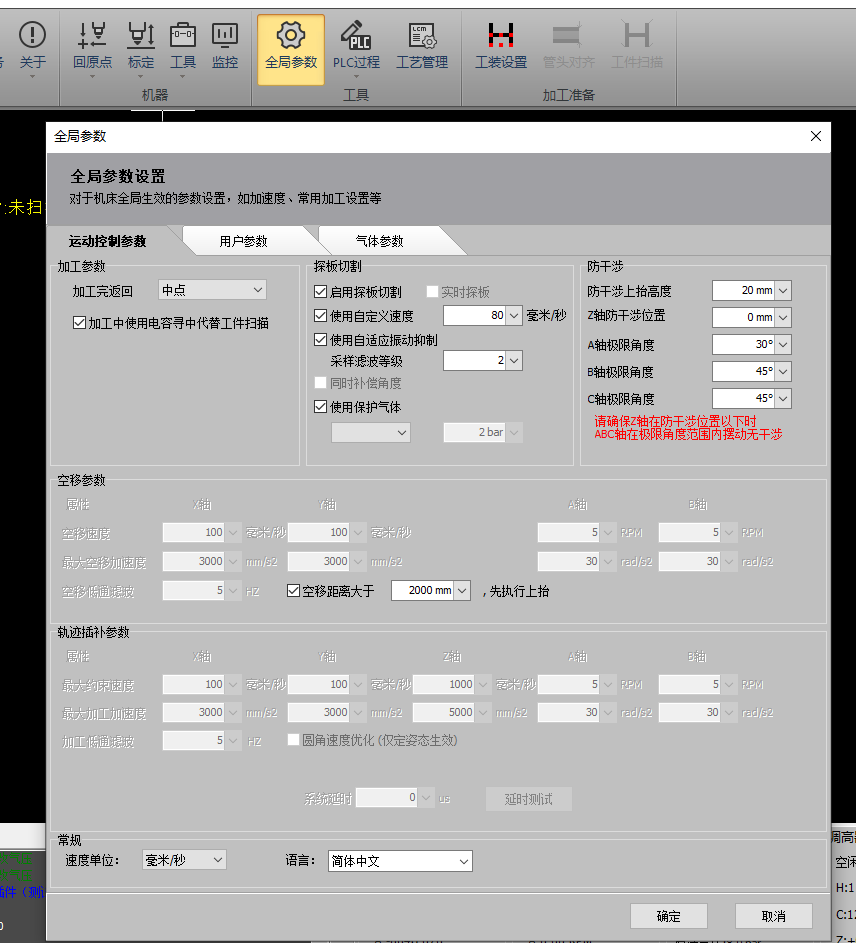
Task: Open the 采样滤波等级 dropdown
Action: coord(514,361)
